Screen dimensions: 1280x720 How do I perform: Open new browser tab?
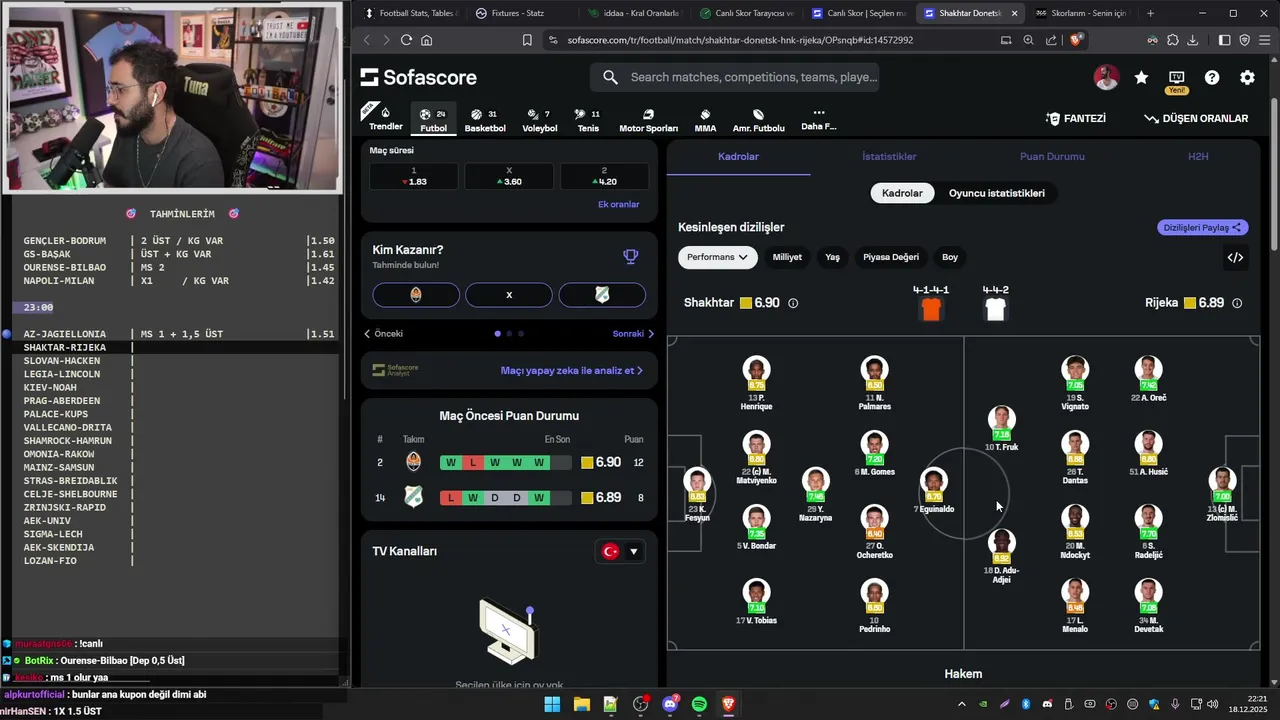[1150, 13]
